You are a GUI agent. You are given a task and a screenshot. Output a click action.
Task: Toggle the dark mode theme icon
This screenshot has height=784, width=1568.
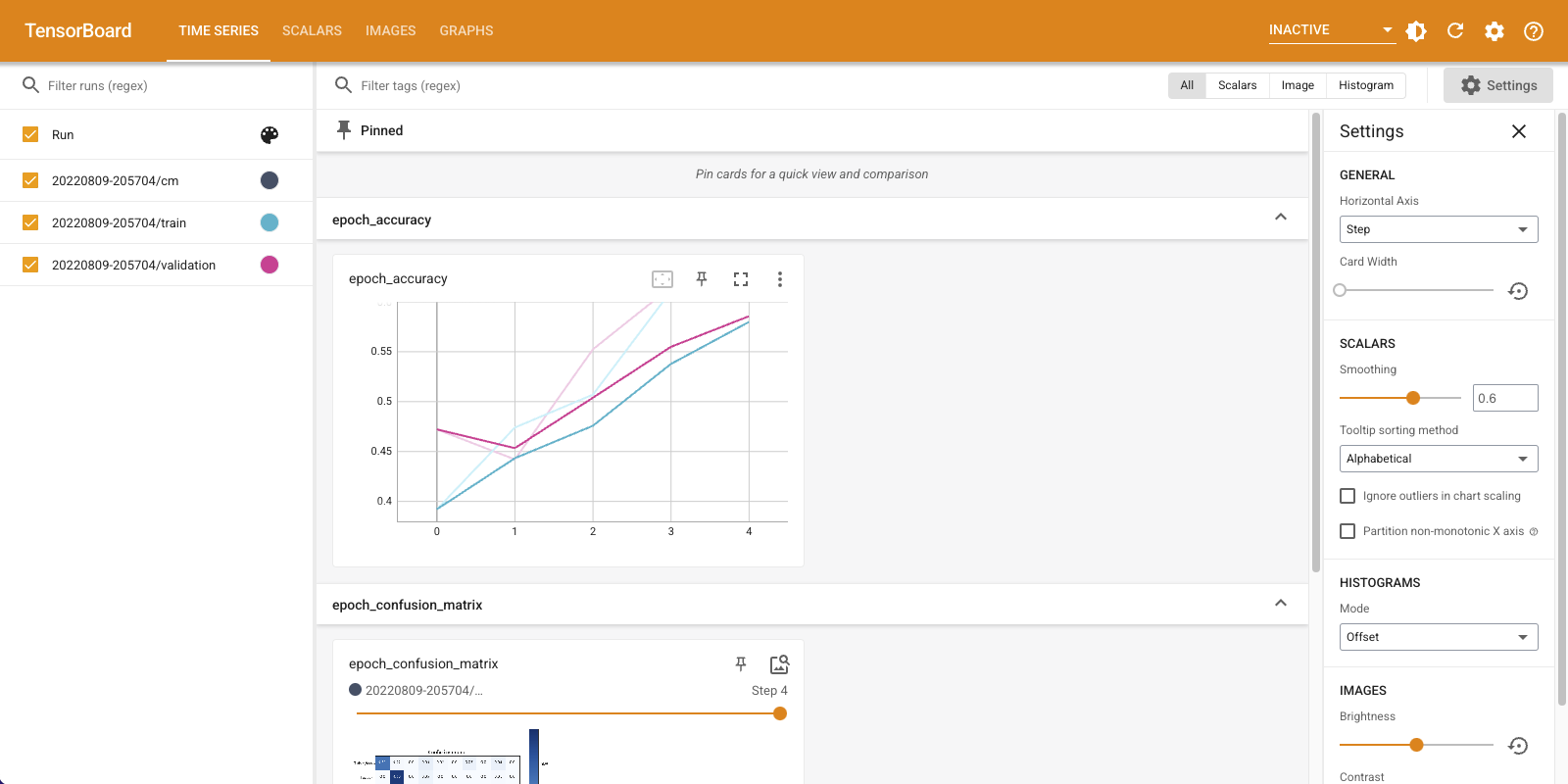pyautogui.click(x=1416, y=31)
